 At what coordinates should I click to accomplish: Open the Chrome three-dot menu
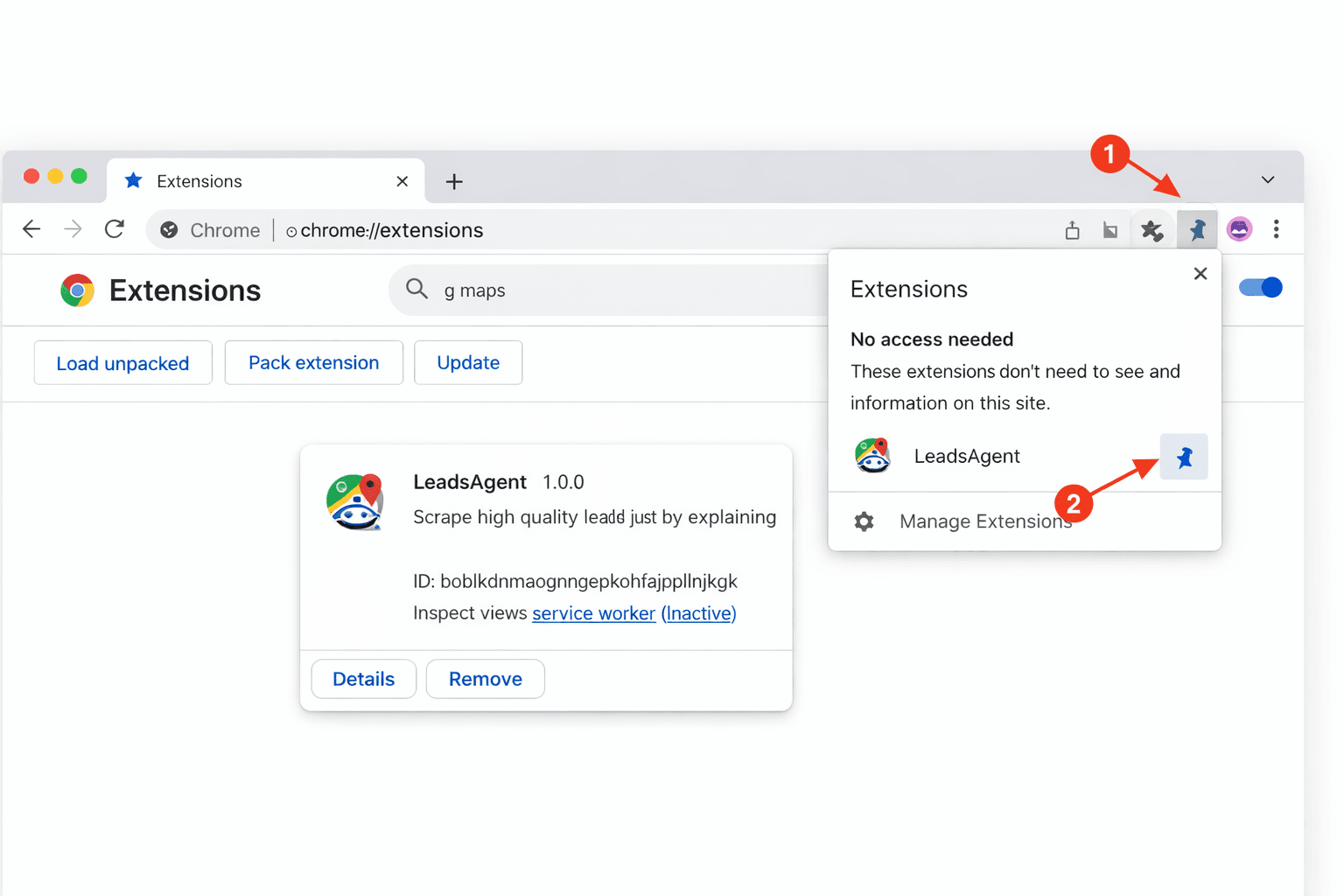(1277, 229)
